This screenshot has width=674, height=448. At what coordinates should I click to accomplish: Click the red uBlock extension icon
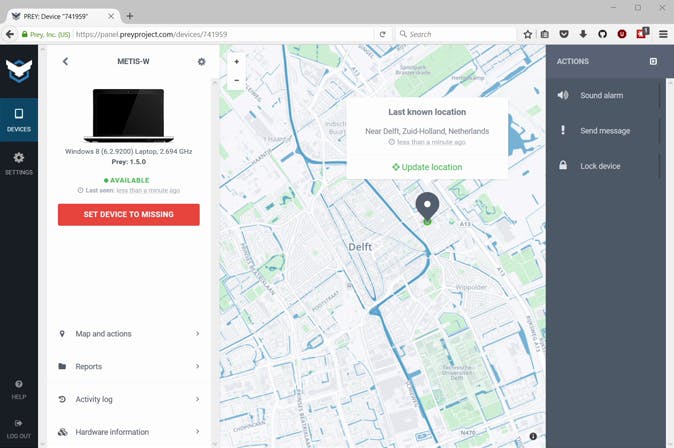coord(622,34)
